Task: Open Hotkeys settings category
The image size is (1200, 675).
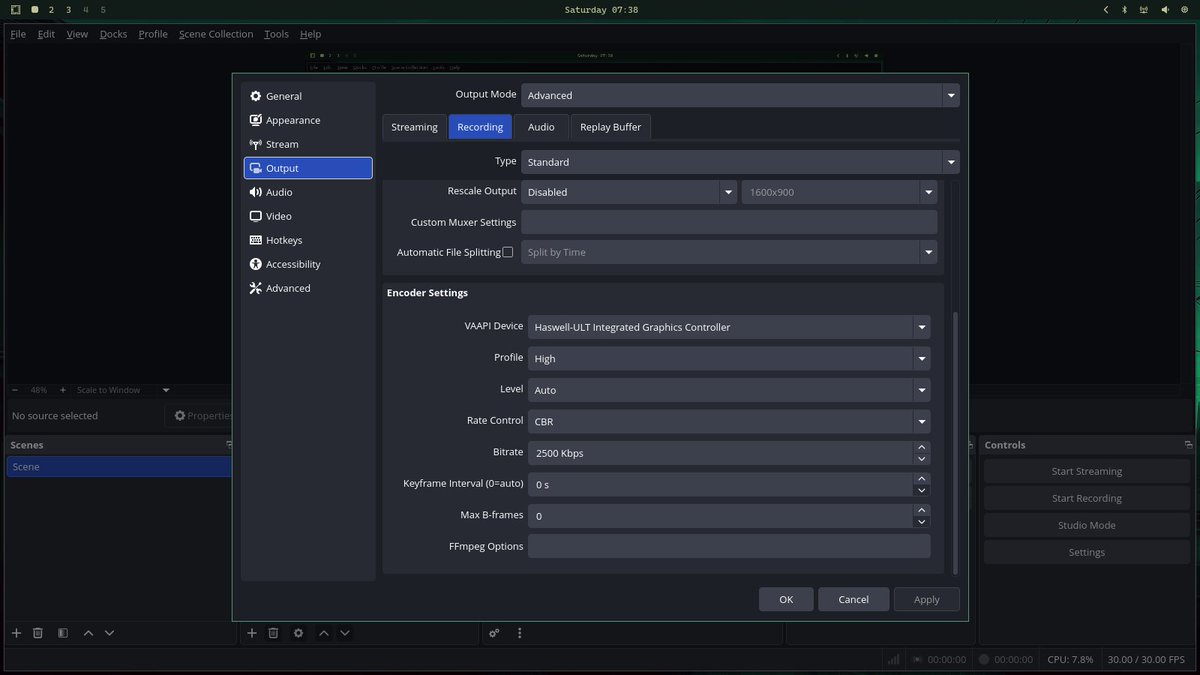Action: pyautogui.click(x=308, y=240)
